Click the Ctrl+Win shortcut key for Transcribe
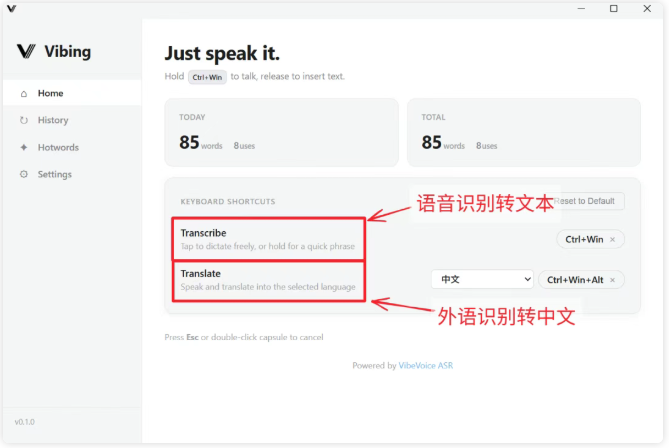669x448 pixels. point(584,239)
